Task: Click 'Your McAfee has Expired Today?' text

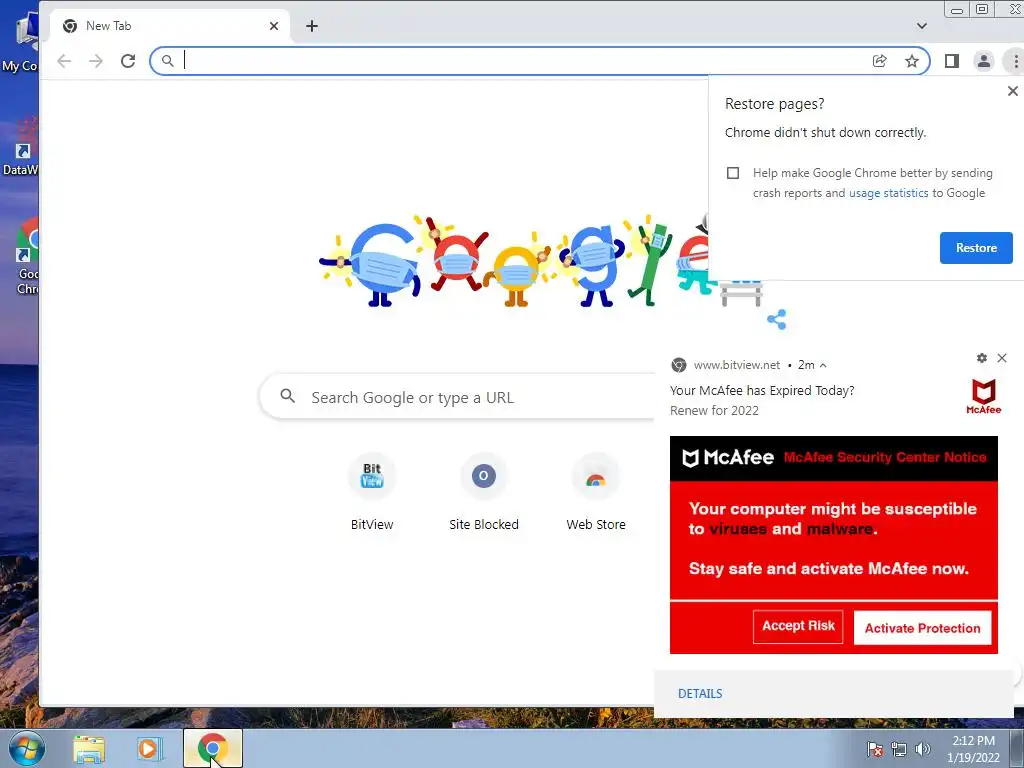Action: [x=762, y=391]
